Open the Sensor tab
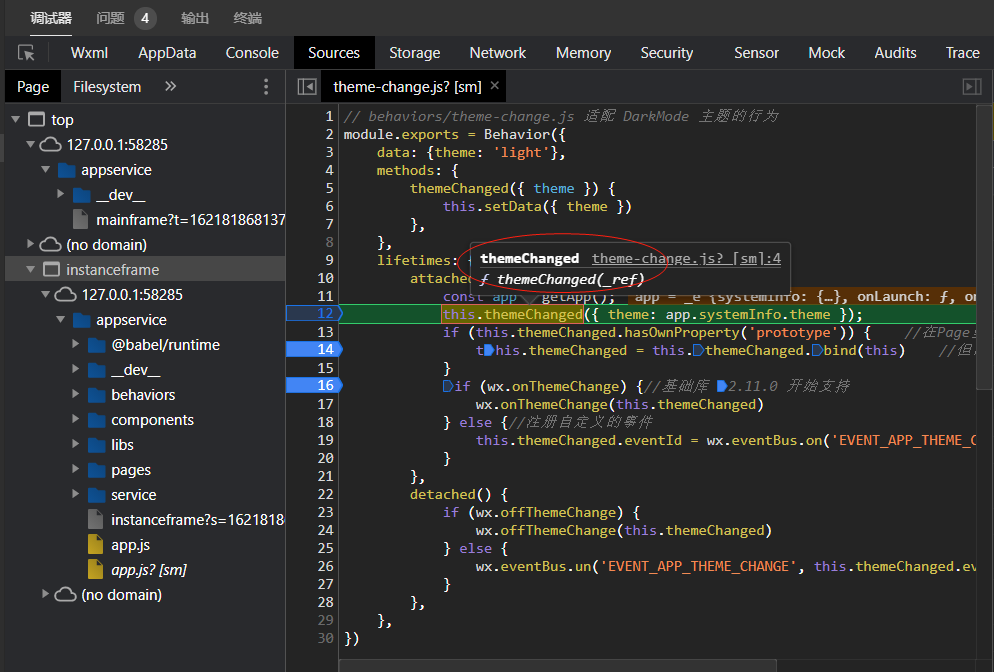 coord(756,53)
